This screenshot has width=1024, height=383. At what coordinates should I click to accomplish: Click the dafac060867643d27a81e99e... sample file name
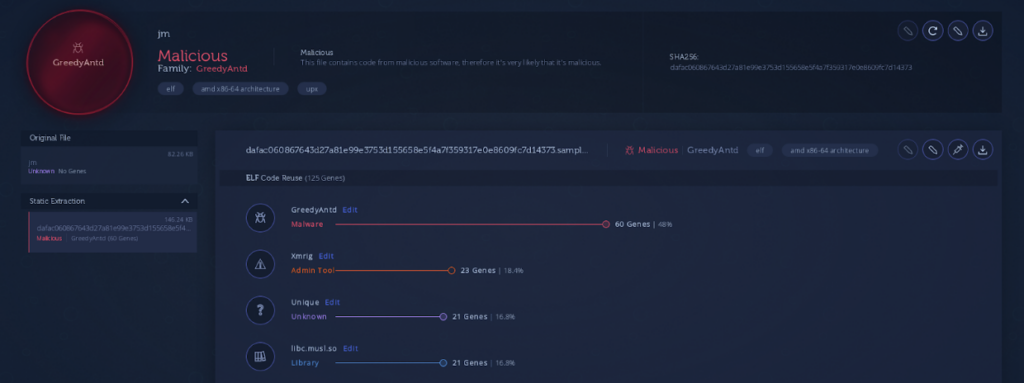[417, 150]
